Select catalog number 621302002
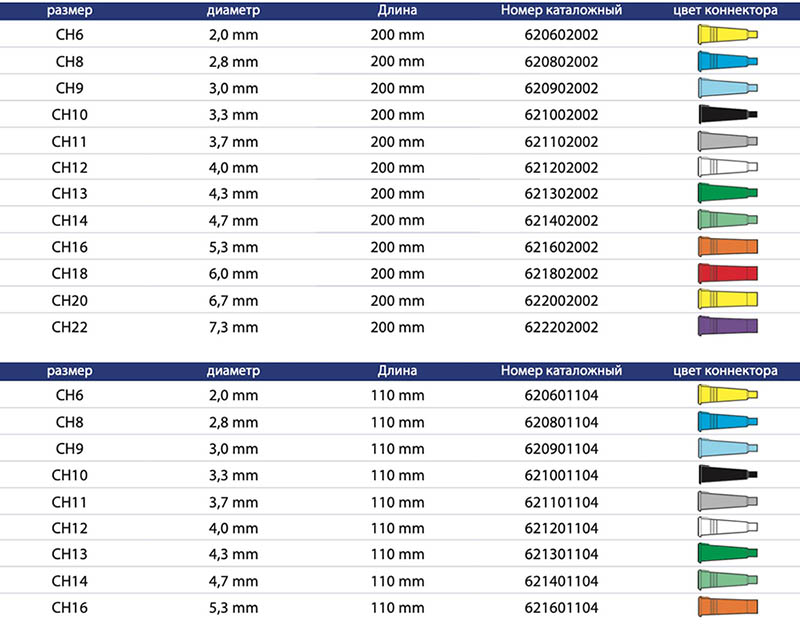Image resolution: width=800 pixels, height=626 pixels. coord(561,193)
